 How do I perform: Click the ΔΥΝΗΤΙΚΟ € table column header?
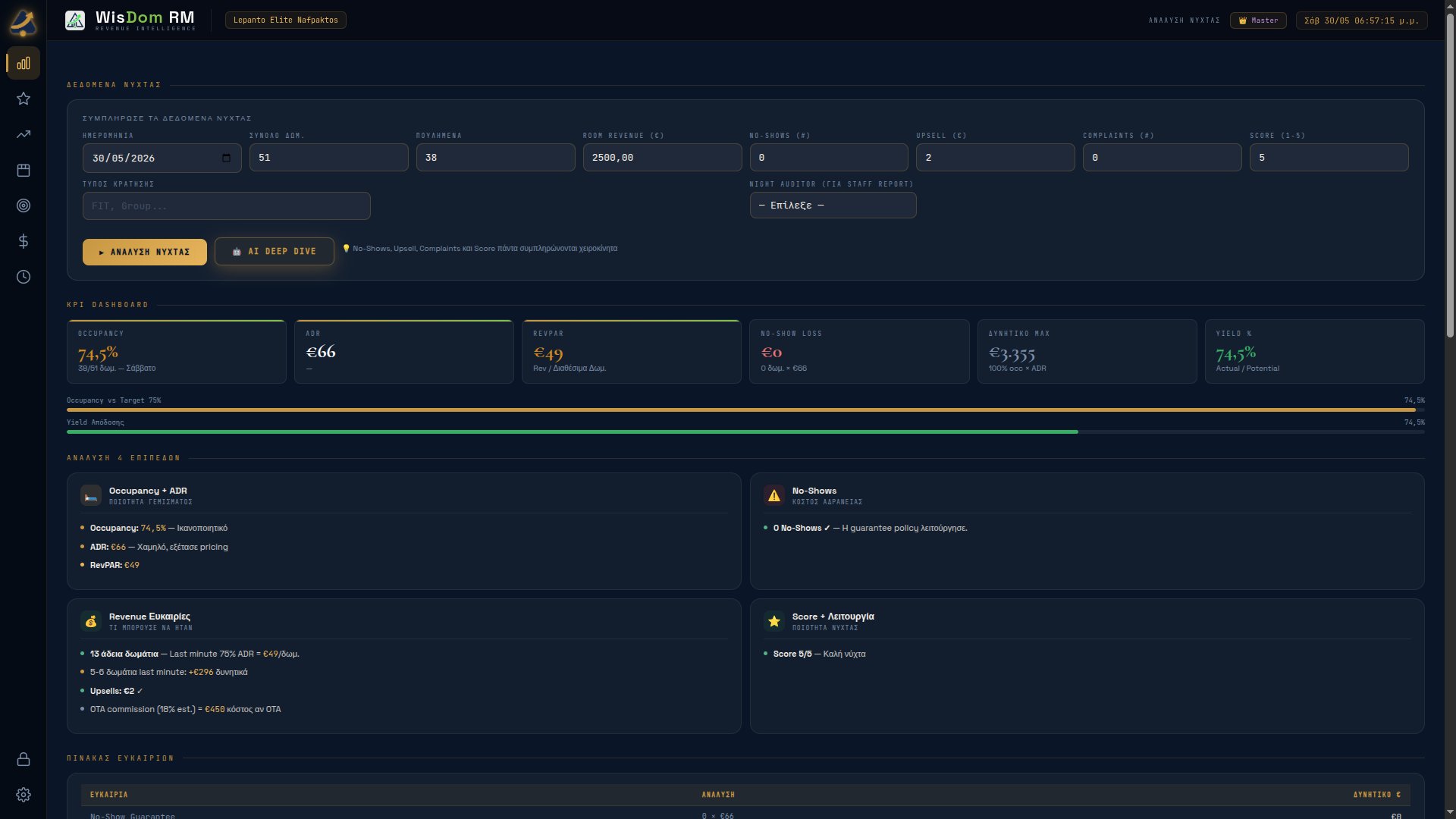tap(1377, 795)
